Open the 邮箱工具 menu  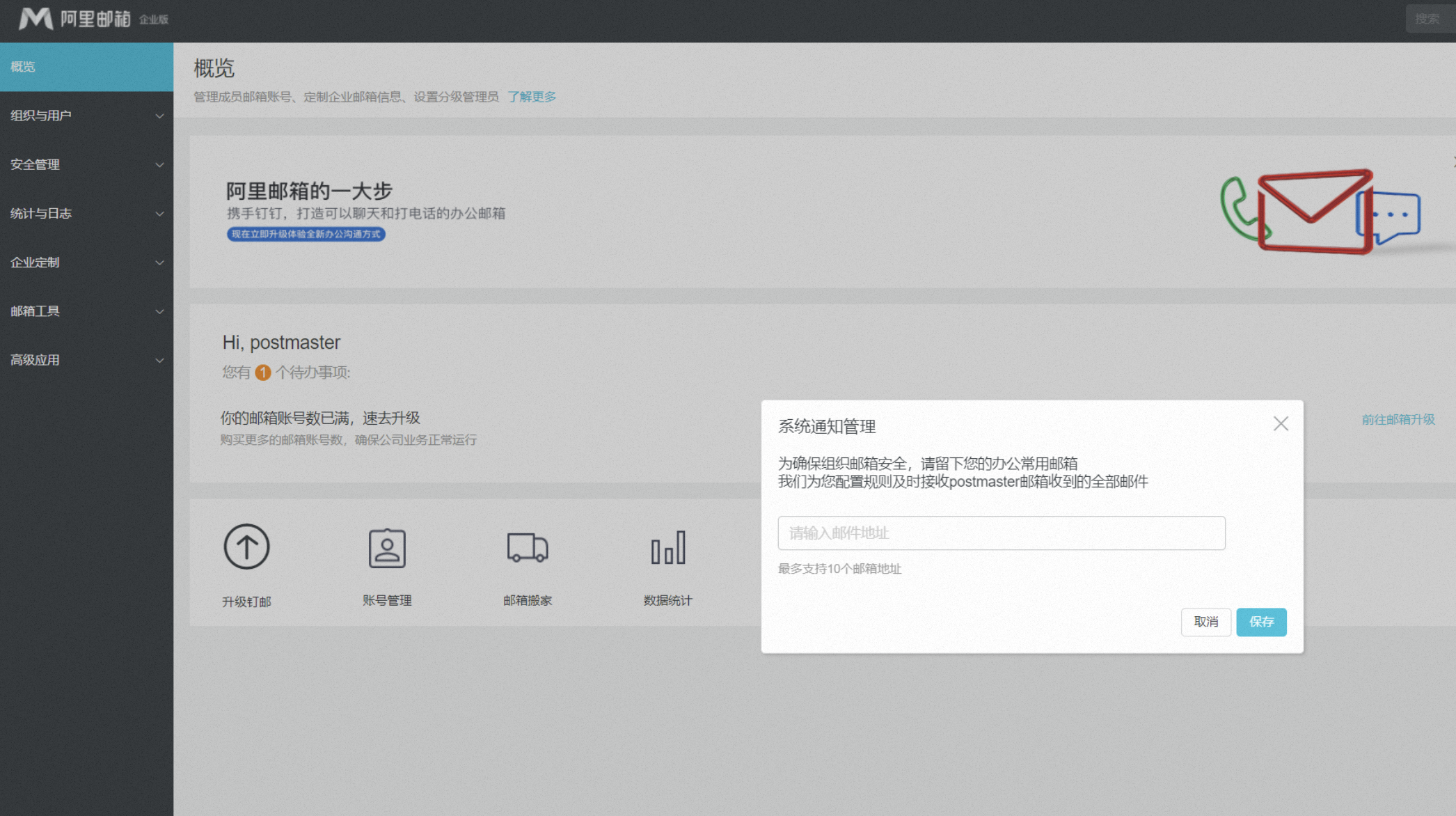86,311
